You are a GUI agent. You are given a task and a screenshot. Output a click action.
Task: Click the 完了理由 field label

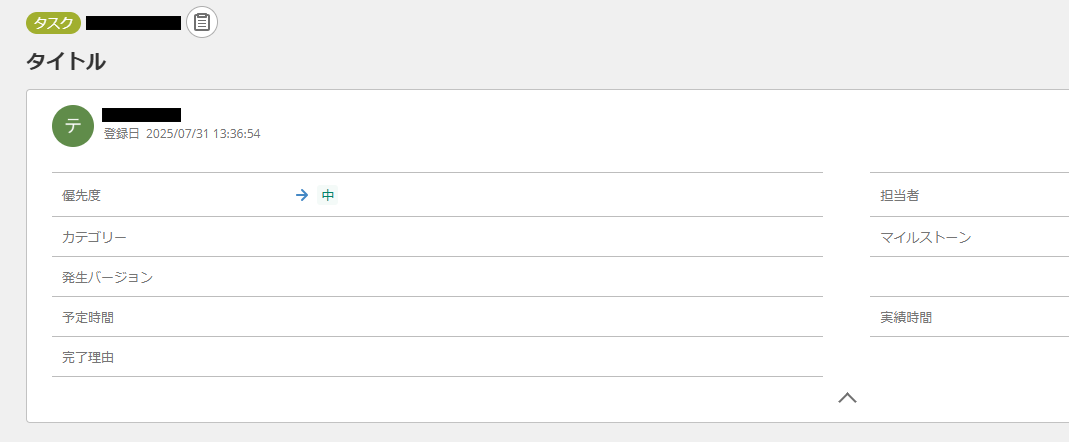pos(87,357)
